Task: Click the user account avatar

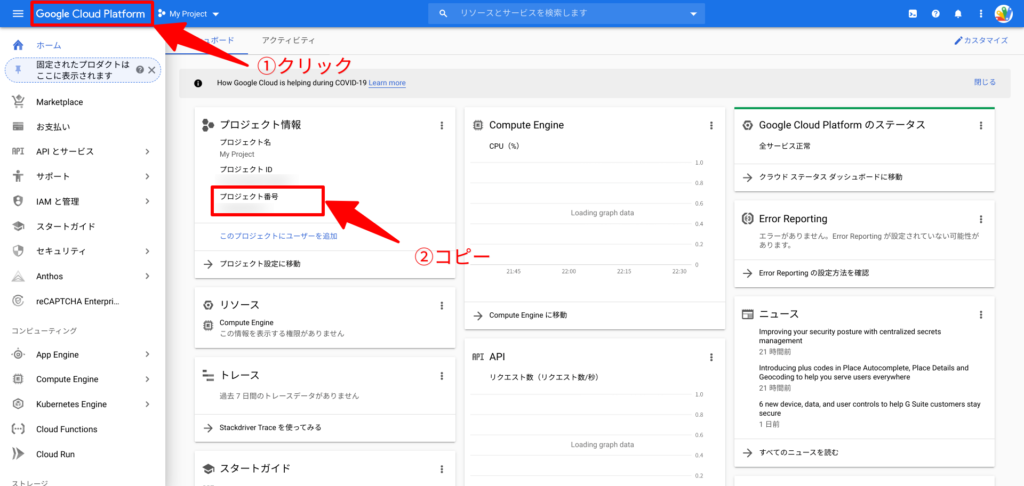Action: click(x=1003, y=13)
